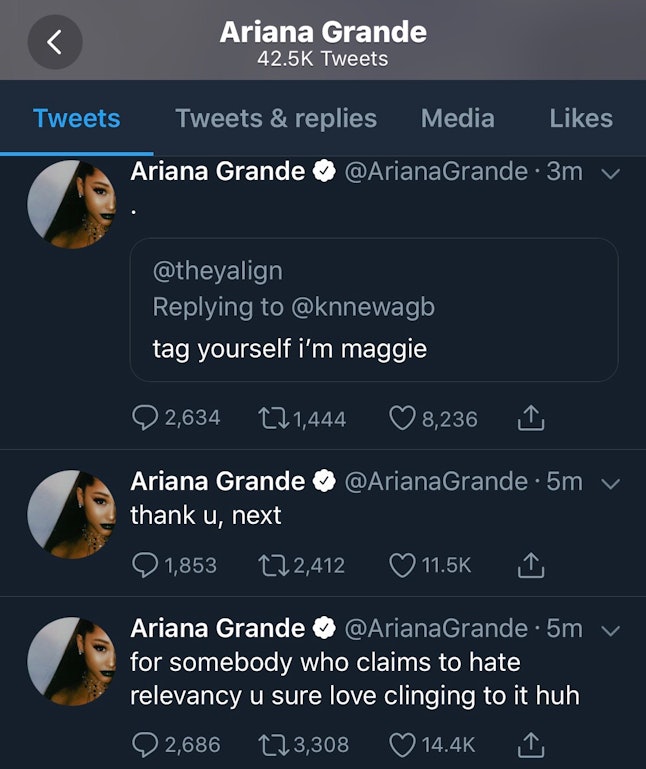This screenshot has width=646, height=769.
Task: Share the 'thank u, next' tweet
Action: coord(530,565)
